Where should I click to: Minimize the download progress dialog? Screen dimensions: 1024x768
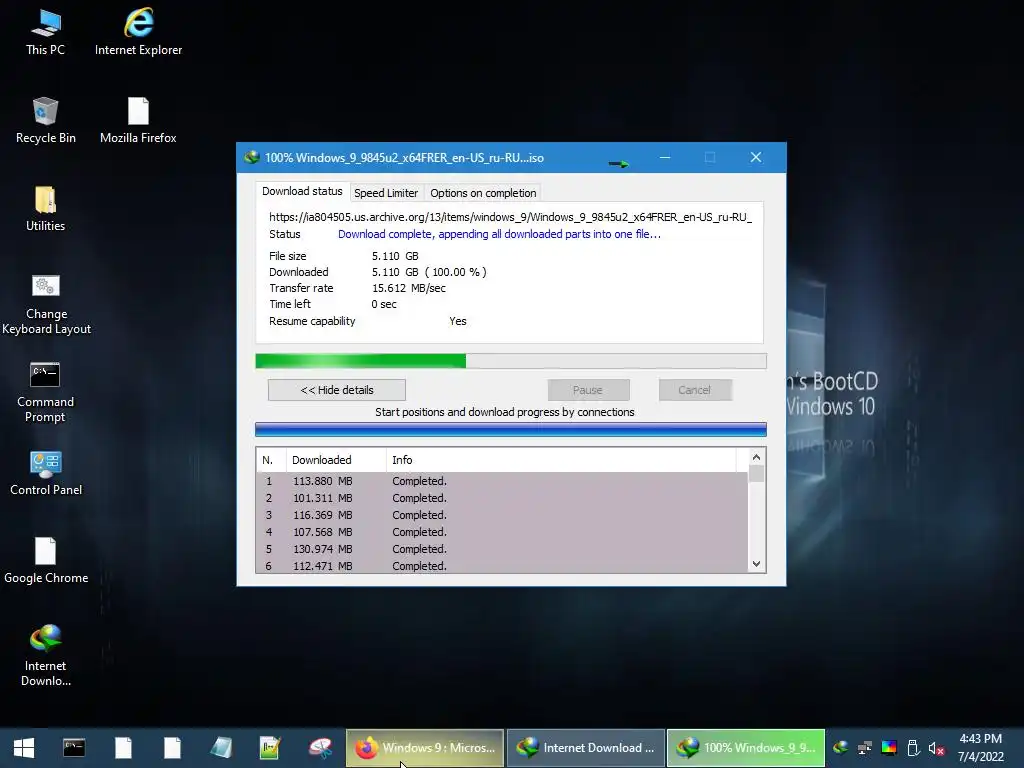665,157
